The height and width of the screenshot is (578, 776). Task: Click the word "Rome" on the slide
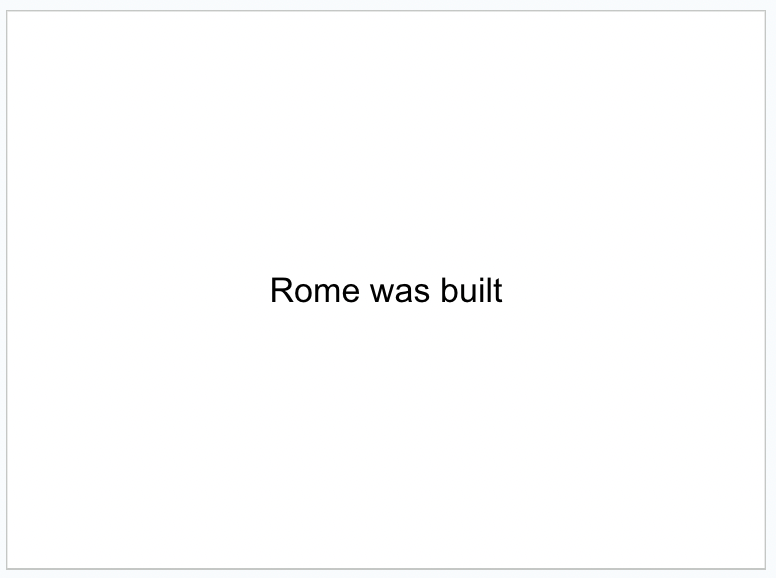tap(315, 290)
